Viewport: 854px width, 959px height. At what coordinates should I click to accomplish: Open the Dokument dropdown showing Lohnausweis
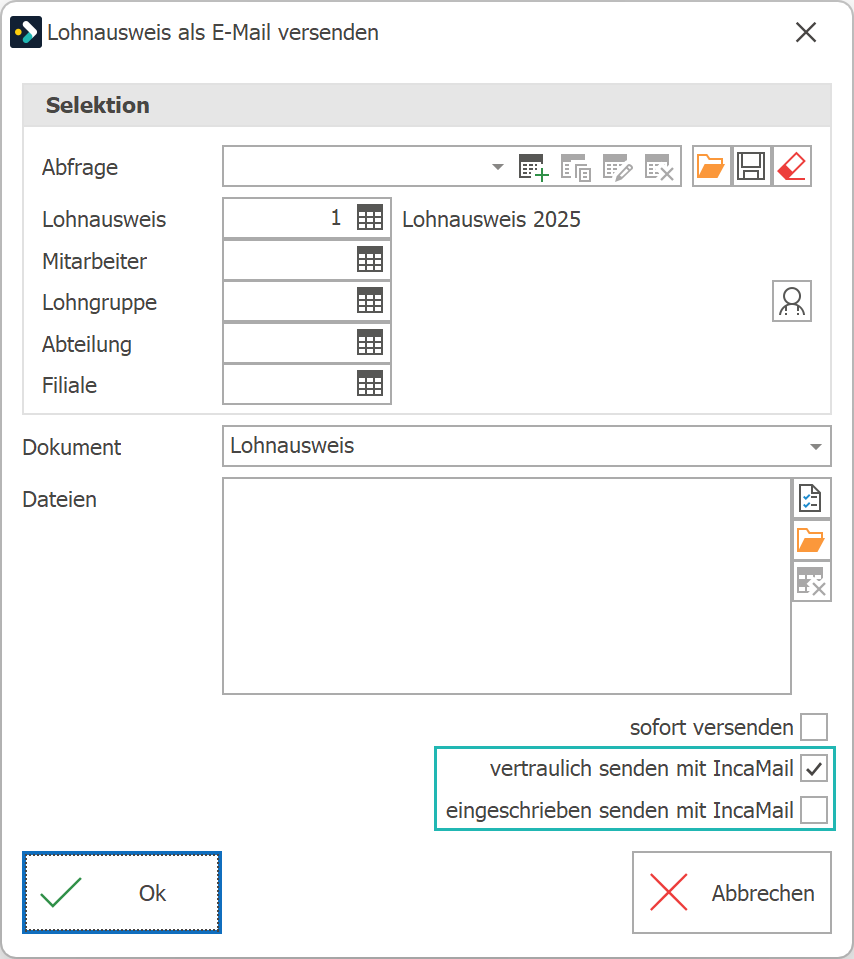click(x=526, y=446)
